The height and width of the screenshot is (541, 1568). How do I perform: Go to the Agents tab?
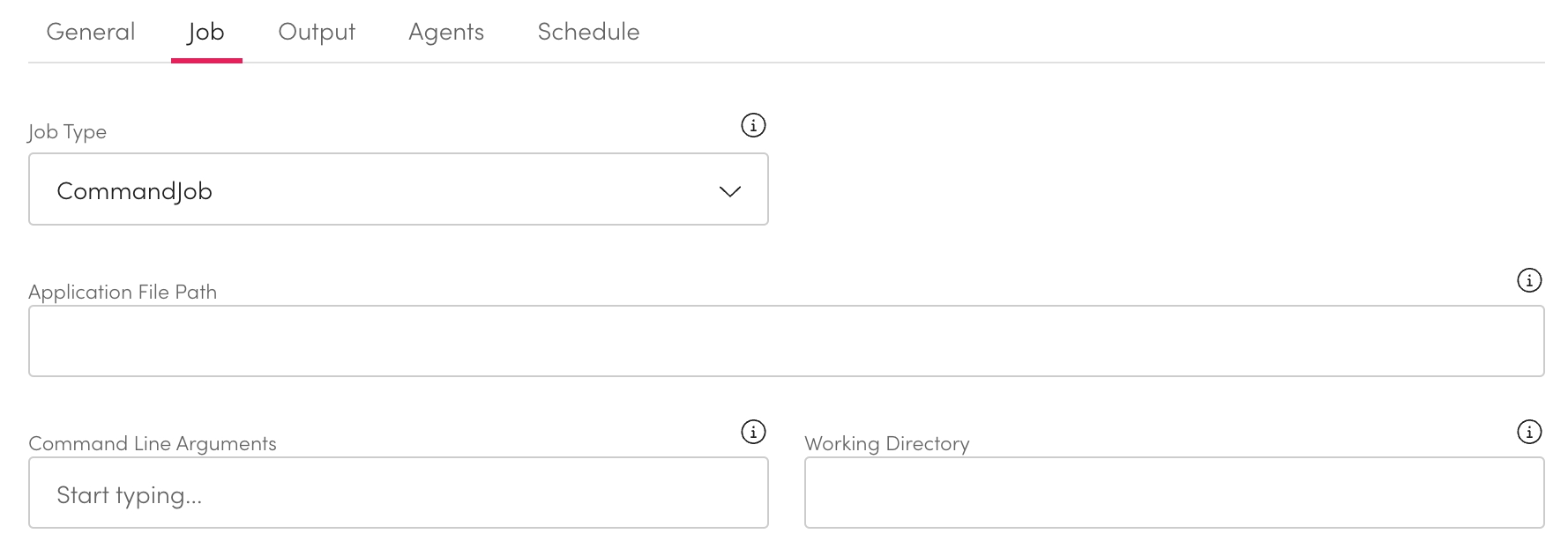[x=446, y=32]
